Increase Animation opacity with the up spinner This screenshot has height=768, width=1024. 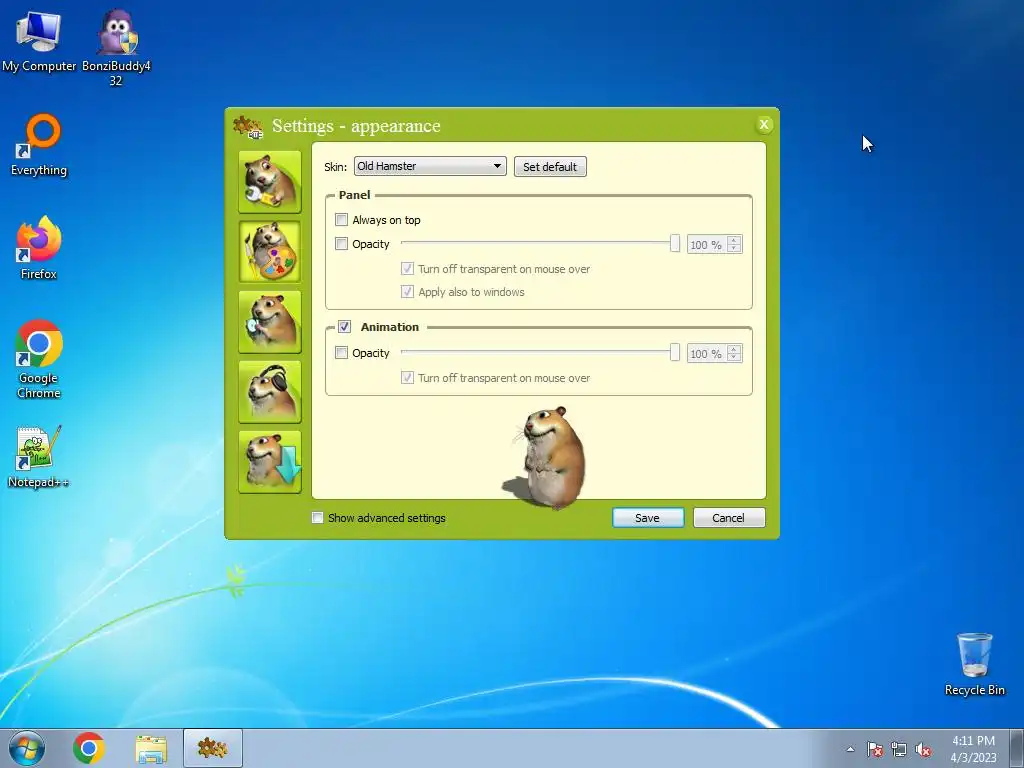(734, 349)
